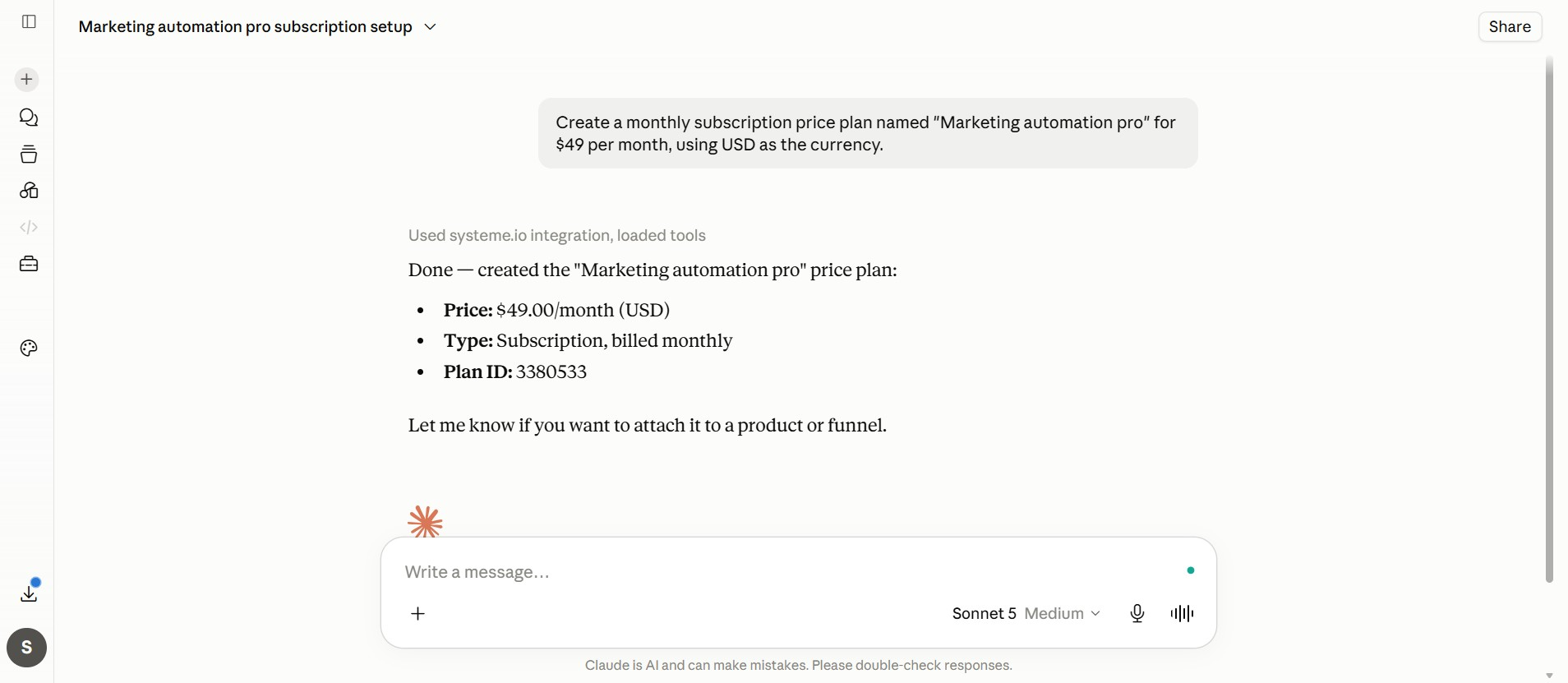Click the download apps icon

pos(29,593)
